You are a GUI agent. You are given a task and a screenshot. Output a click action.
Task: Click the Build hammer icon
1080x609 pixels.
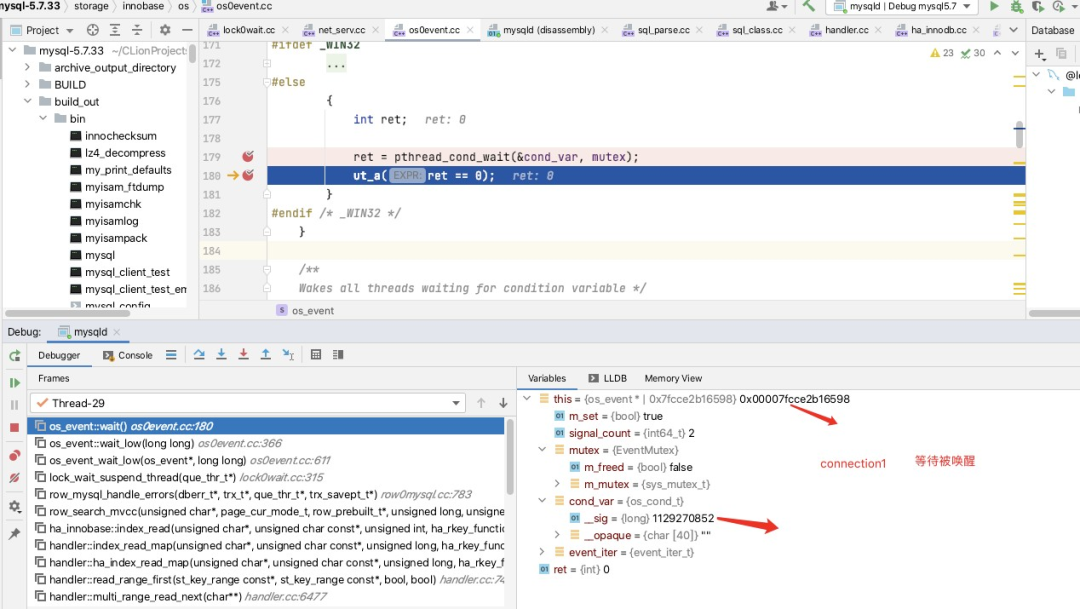coord(809,6)
